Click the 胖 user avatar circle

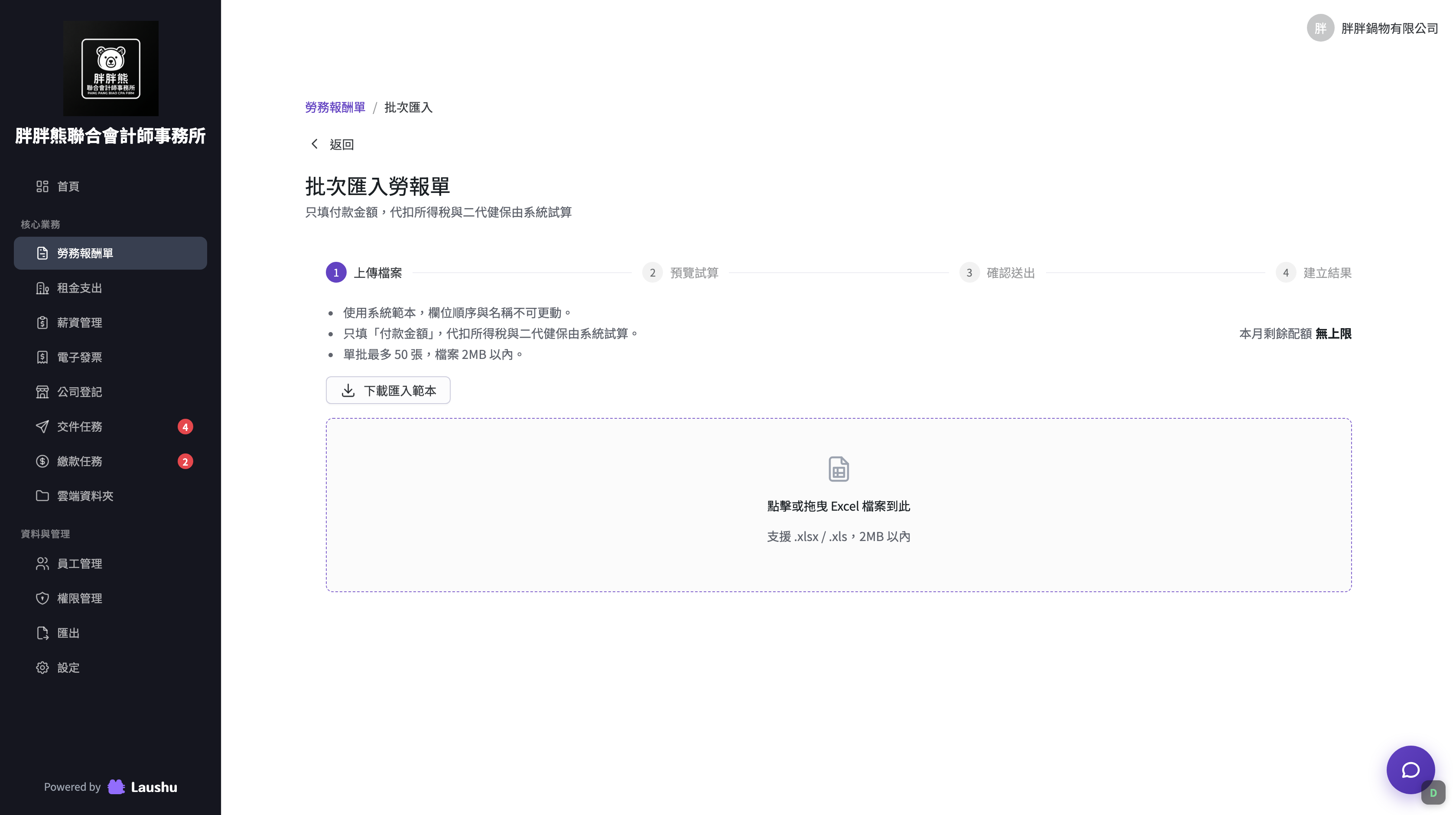click(1320, 28)
